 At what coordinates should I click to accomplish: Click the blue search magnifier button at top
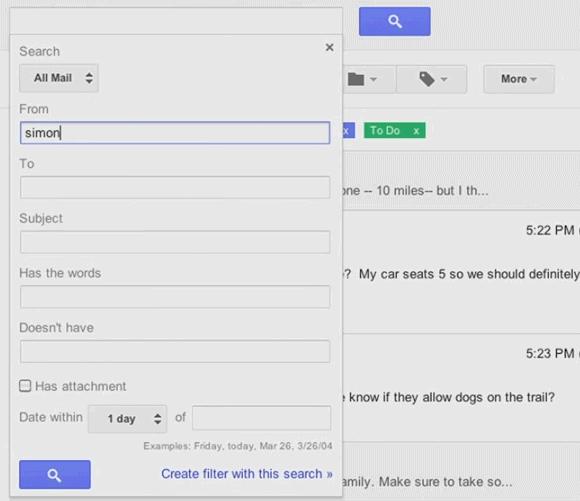pos(395,21)
